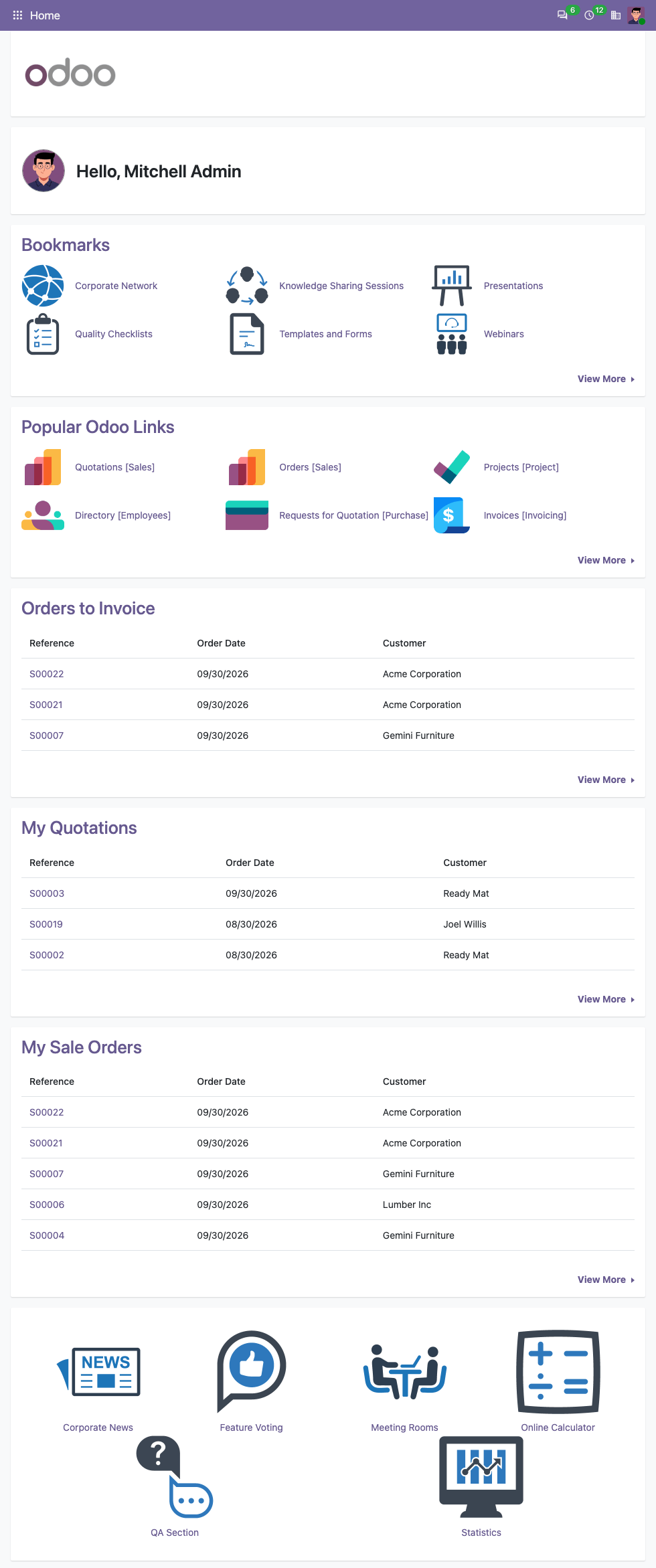Open S00006 in My Sale Orders
This screenshot has width=656, height=1568.
[47, 1205]
